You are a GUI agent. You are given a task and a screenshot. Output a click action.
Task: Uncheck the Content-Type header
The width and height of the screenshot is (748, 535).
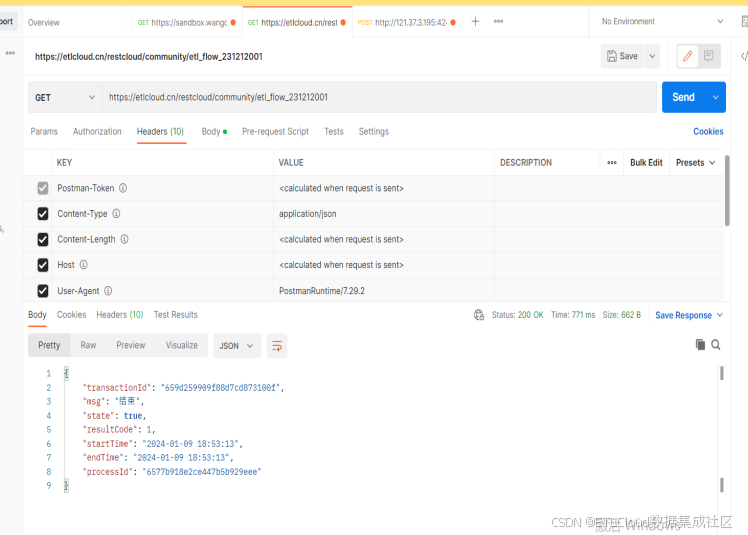pyautogui.click(x=43, y=214)
